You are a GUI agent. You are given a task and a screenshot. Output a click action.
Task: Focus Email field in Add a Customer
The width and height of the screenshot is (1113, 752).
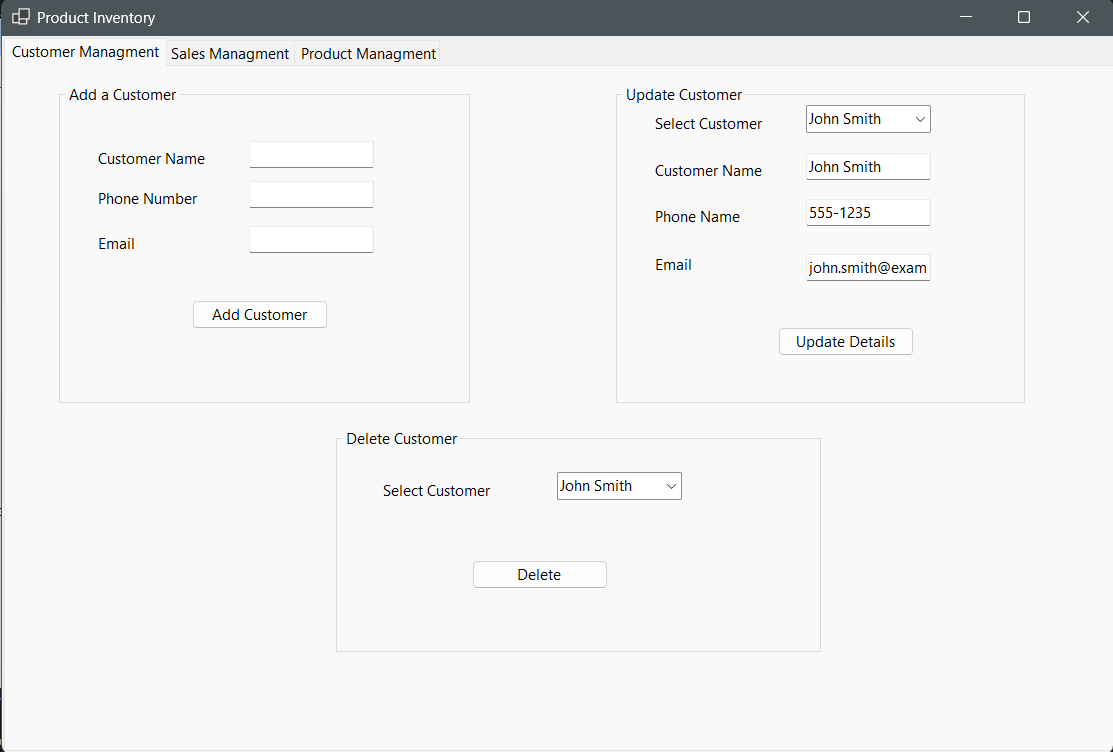[x=311, y=240]
